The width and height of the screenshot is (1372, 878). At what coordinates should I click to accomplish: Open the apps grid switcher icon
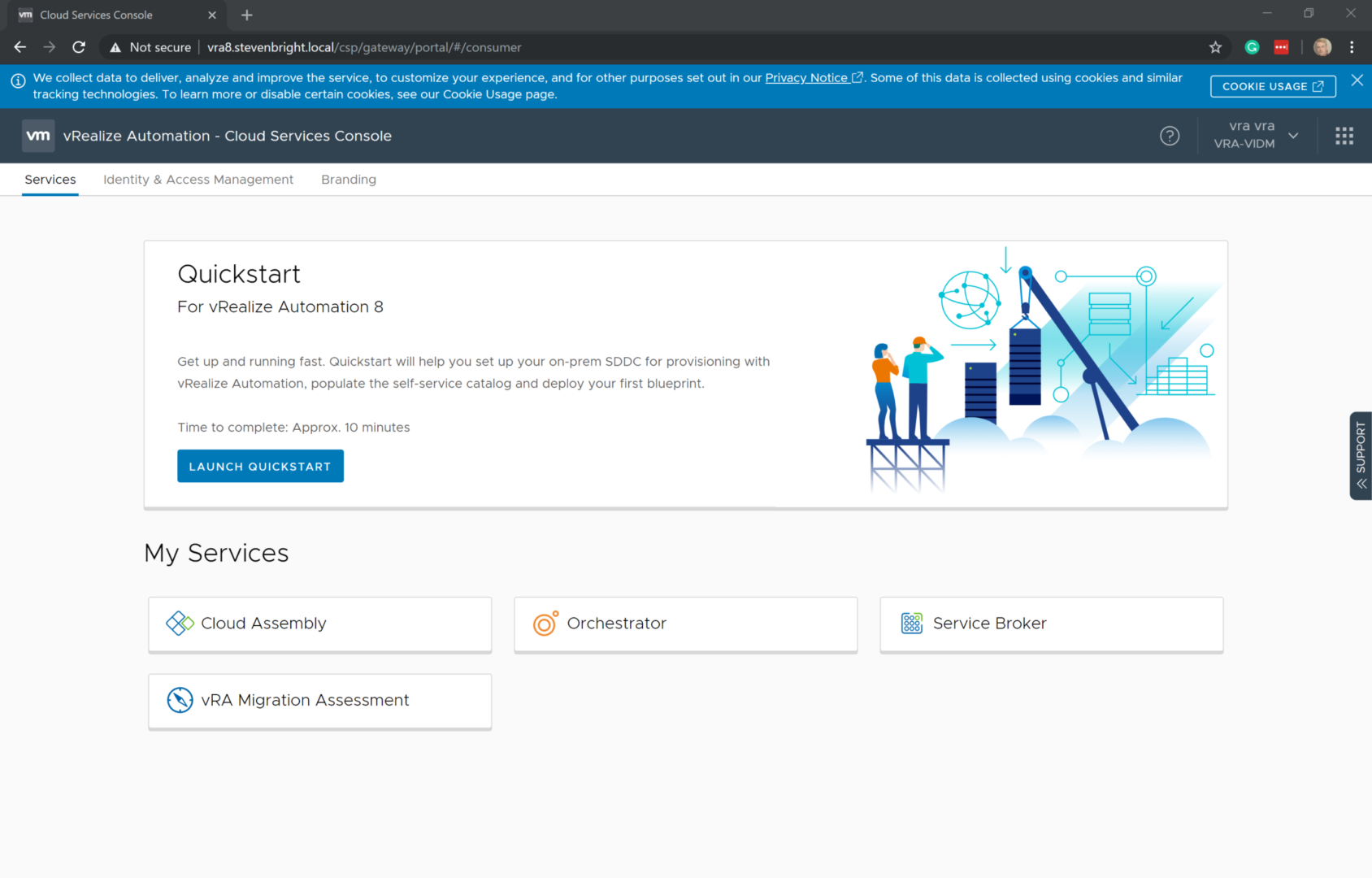tap(1344, 136)
